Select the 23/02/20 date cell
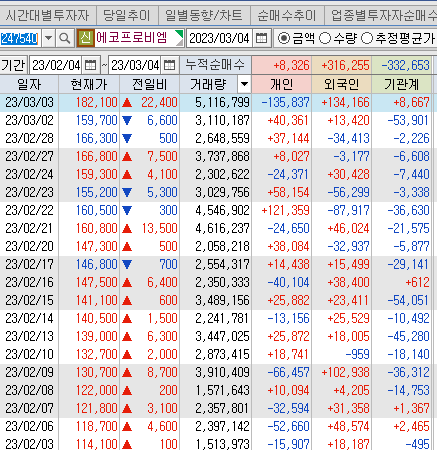The image size is (437, 450). coord(29,246)
